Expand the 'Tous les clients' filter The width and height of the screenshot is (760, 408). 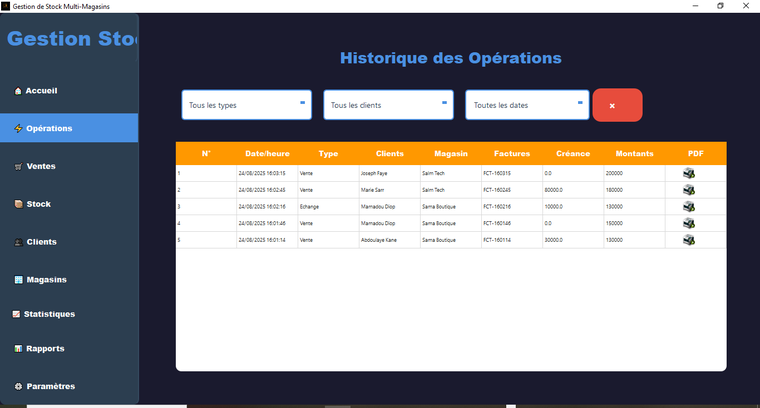pyautogui.click(x=389, y=105)
